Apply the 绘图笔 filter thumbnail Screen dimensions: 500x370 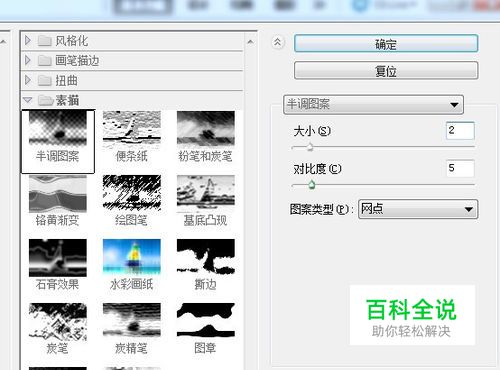(x=132, y=193)
